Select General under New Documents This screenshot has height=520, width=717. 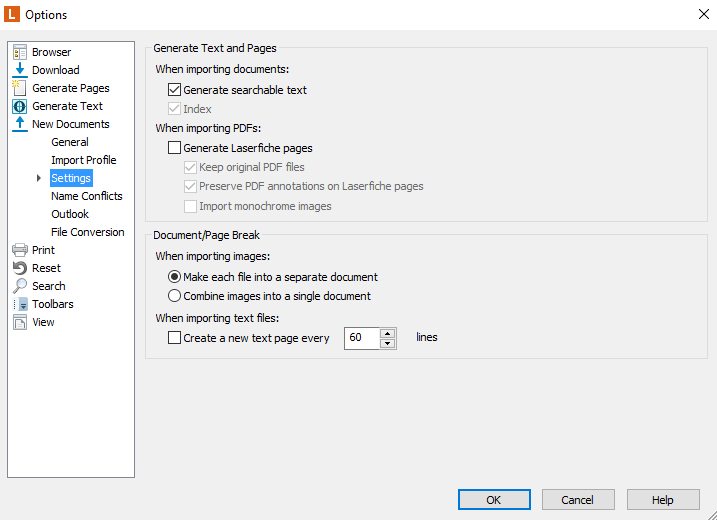(x=70, y=142)
